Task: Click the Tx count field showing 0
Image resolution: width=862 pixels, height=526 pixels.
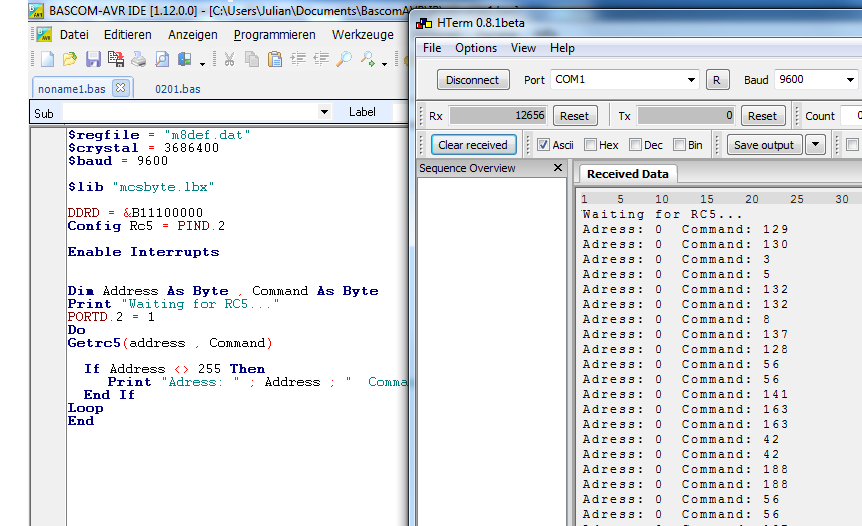Action: [x=686, y=115]
